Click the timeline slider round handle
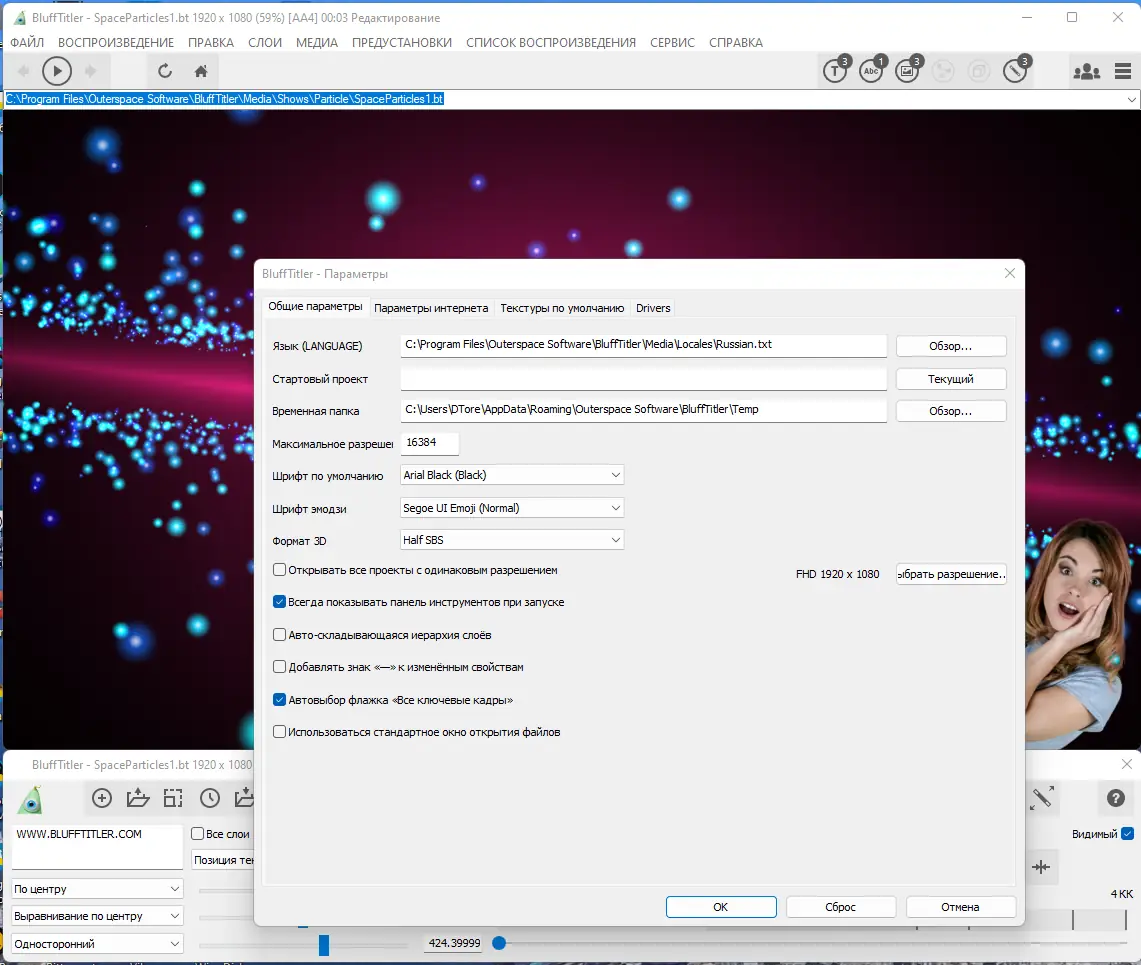 [x=498, y=943]
